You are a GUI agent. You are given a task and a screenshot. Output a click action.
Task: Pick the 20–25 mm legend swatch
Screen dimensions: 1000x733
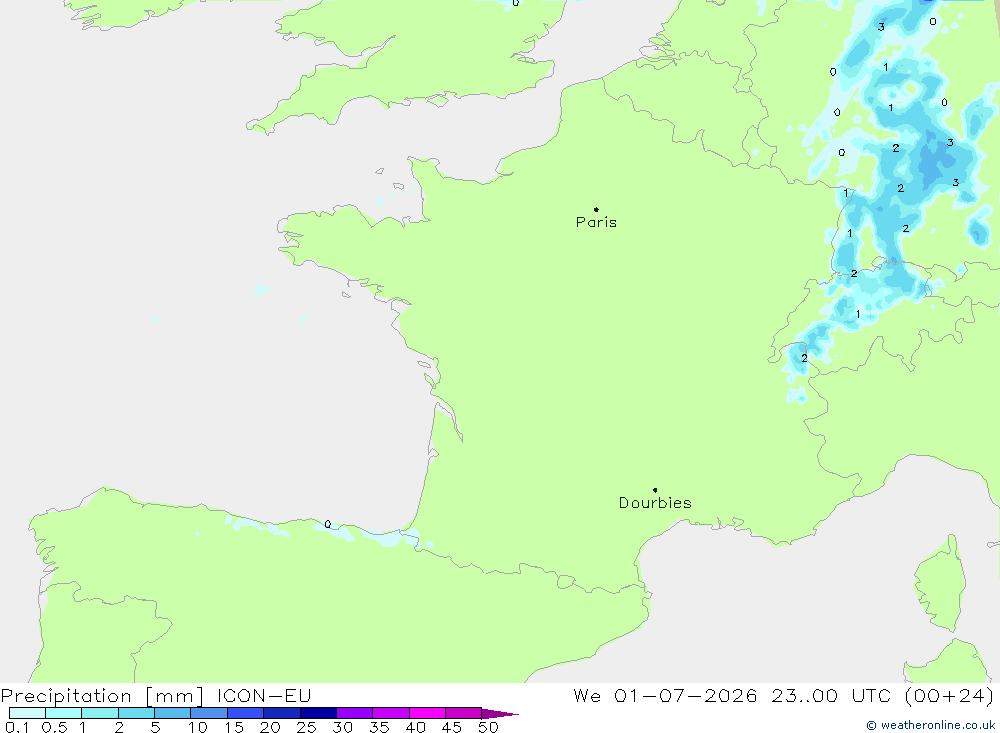[x=282, y=713]
